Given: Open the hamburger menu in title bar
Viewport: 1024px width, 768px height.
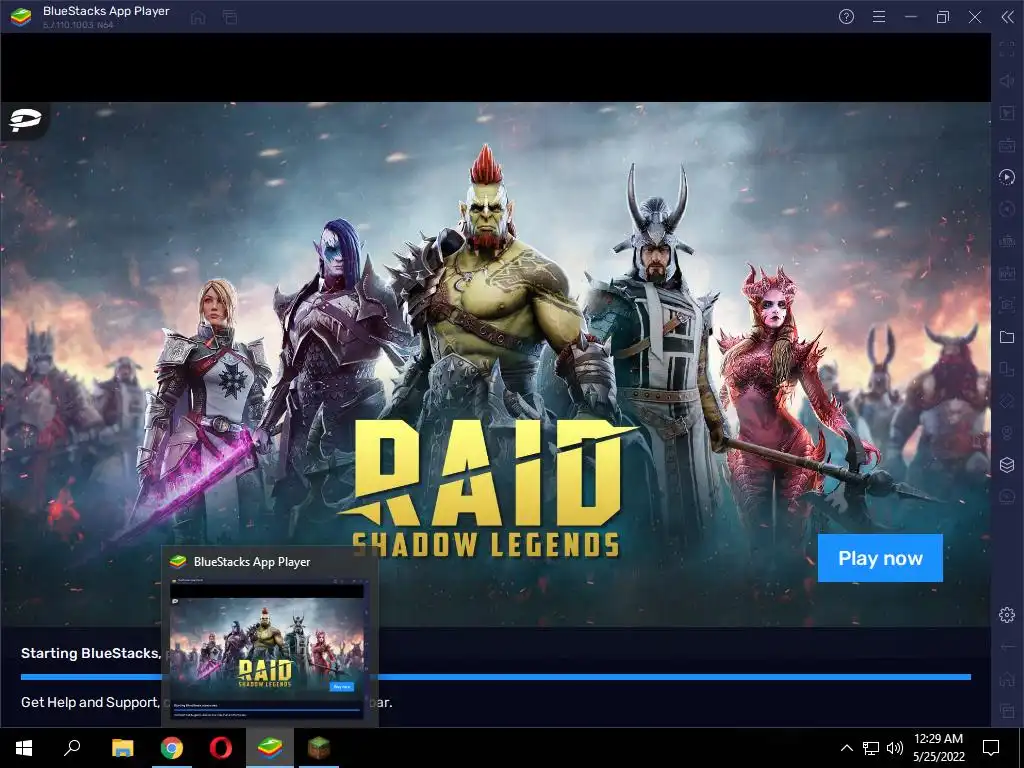Looking at the screenshot, I should tap(879, 17).
